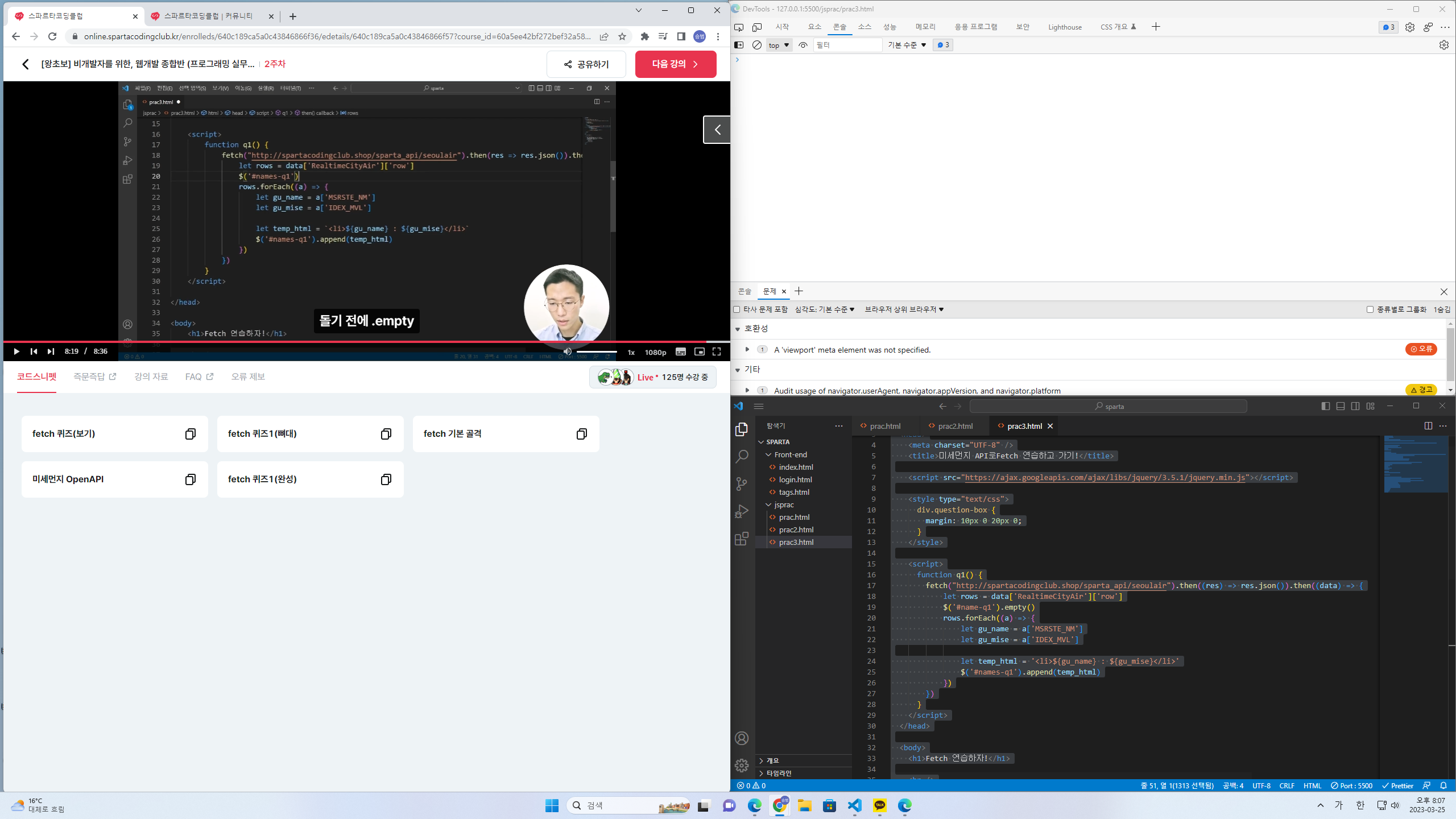Copy the '미세먼지 OpenAPI' code snippet
This screenshot has height=819, width=1456.
pos(191,479)
